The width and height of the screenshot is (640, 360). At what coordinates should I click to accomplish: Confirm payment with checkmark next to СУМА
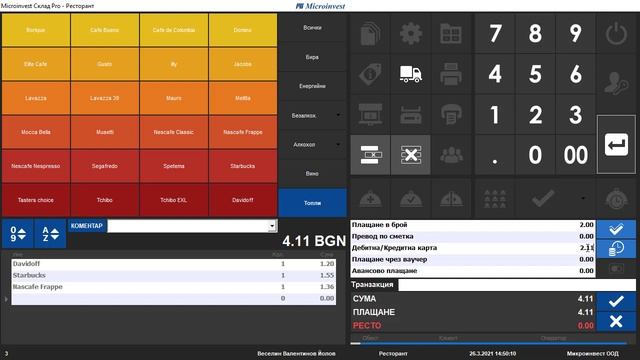click(616, 302)
